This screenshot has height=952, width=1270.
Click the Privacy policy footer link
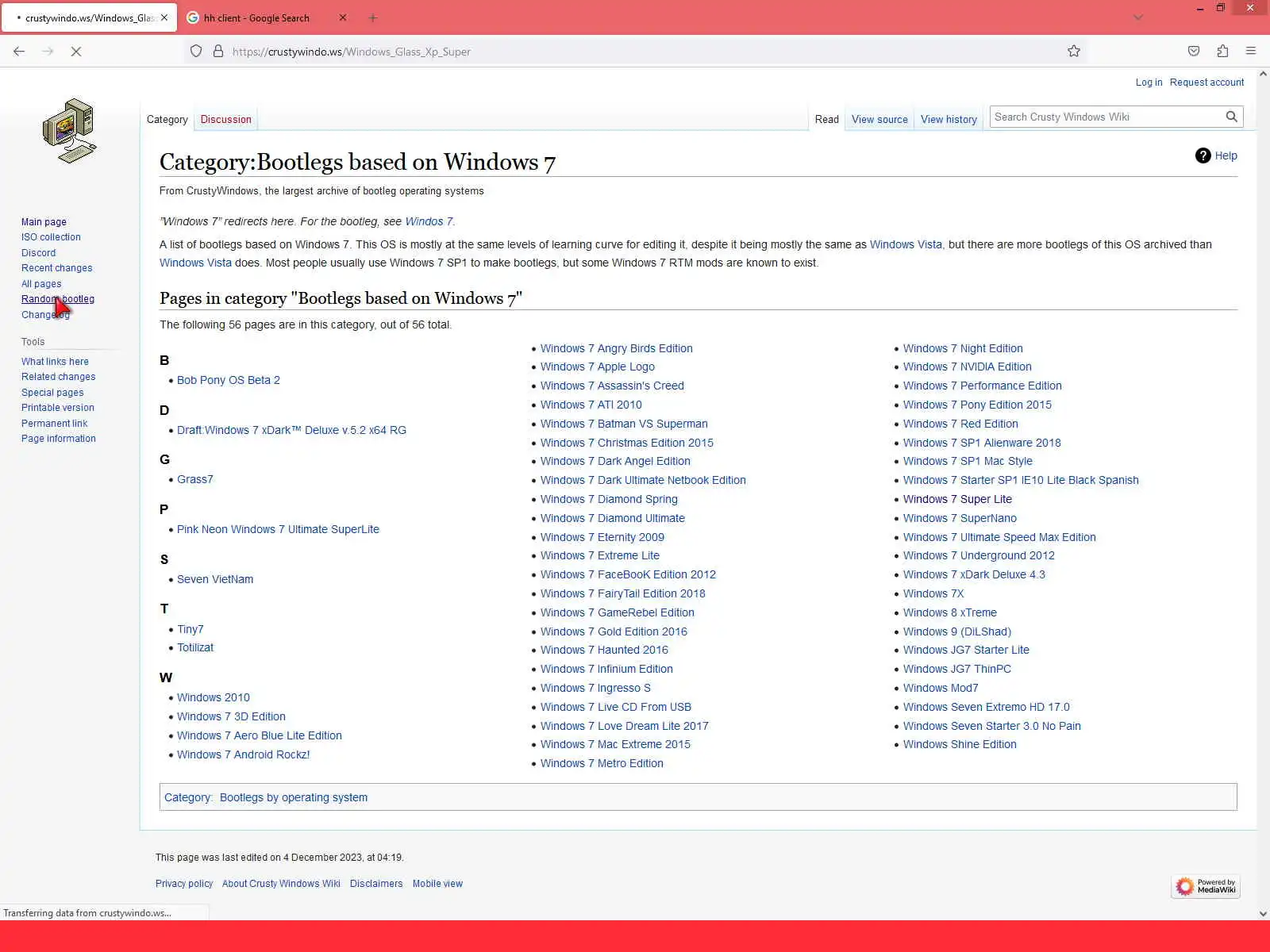[x=184, y=884]
